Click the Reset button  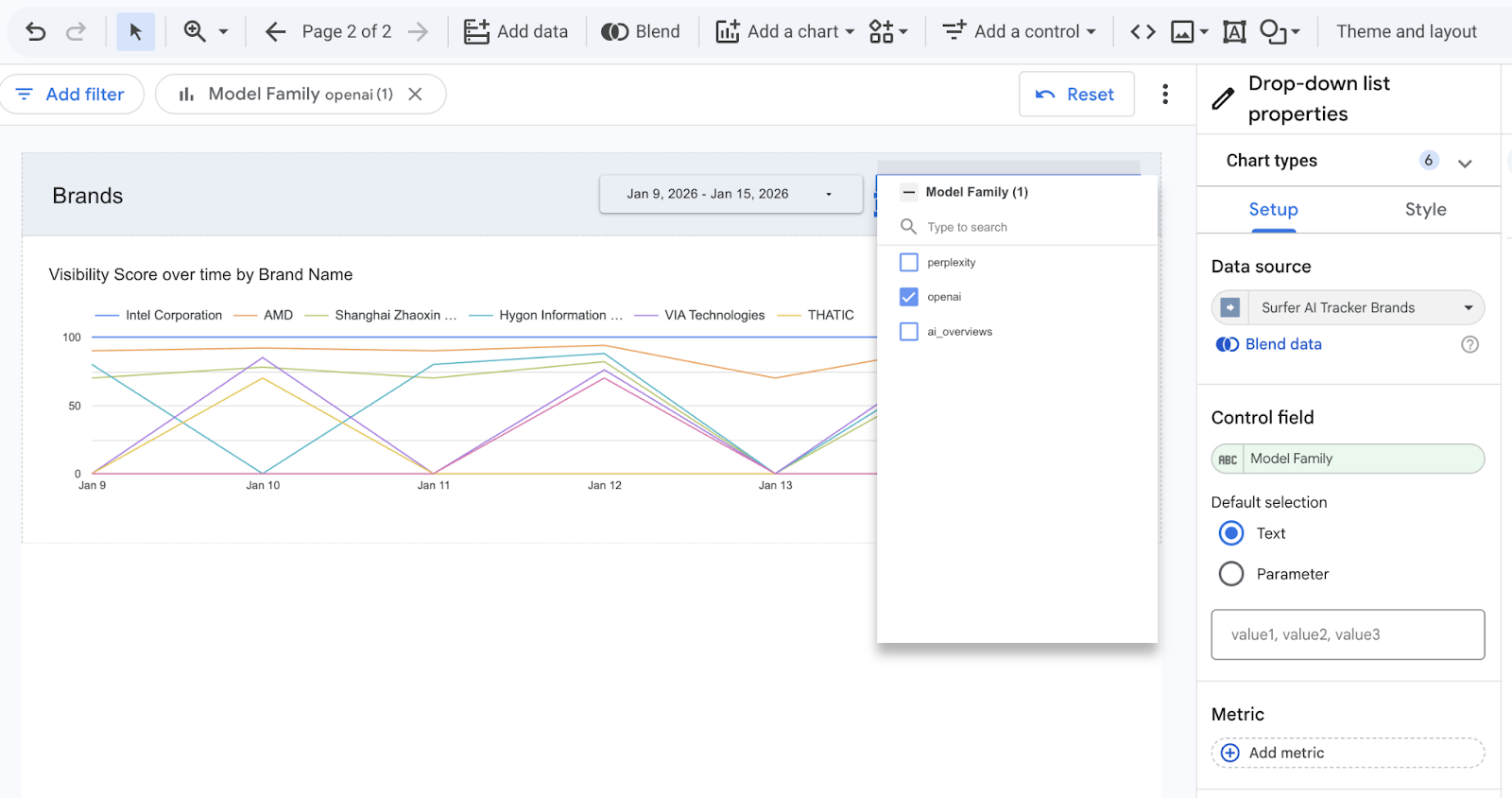tap(1076, 95)
